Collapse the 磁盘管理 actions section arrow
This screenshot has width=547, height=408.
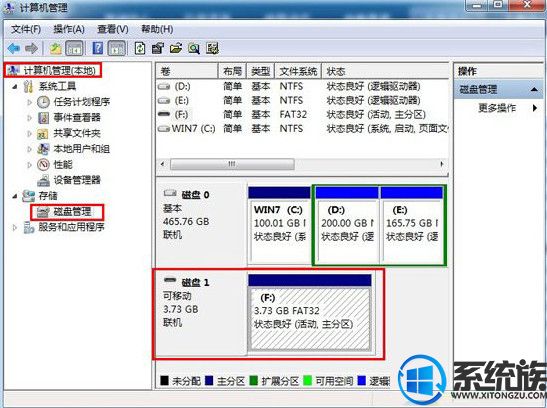[534, 90]
